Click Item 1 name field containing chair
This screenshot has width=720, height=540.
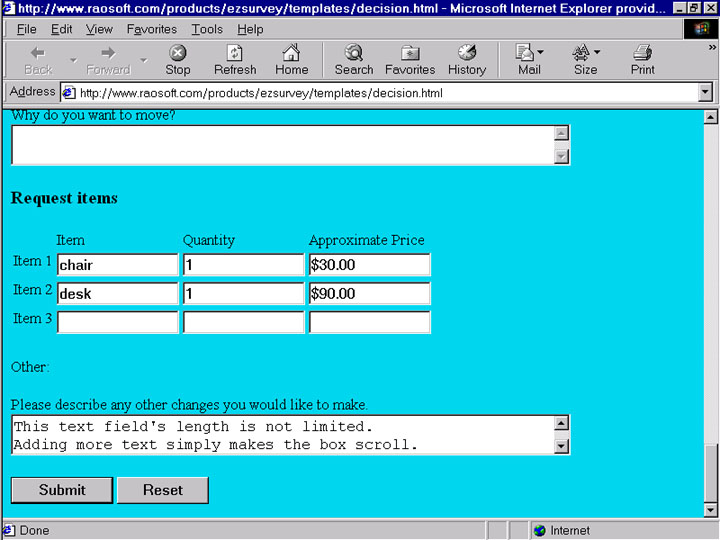(x=118, y=264)
